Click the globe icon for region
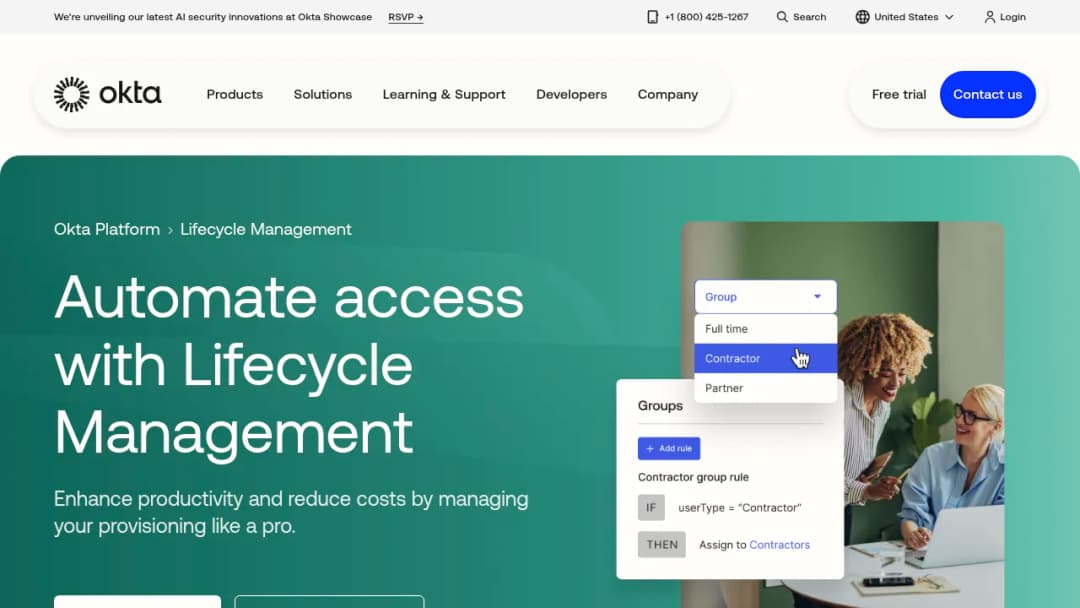1080x608 pixels. [862, 17]
